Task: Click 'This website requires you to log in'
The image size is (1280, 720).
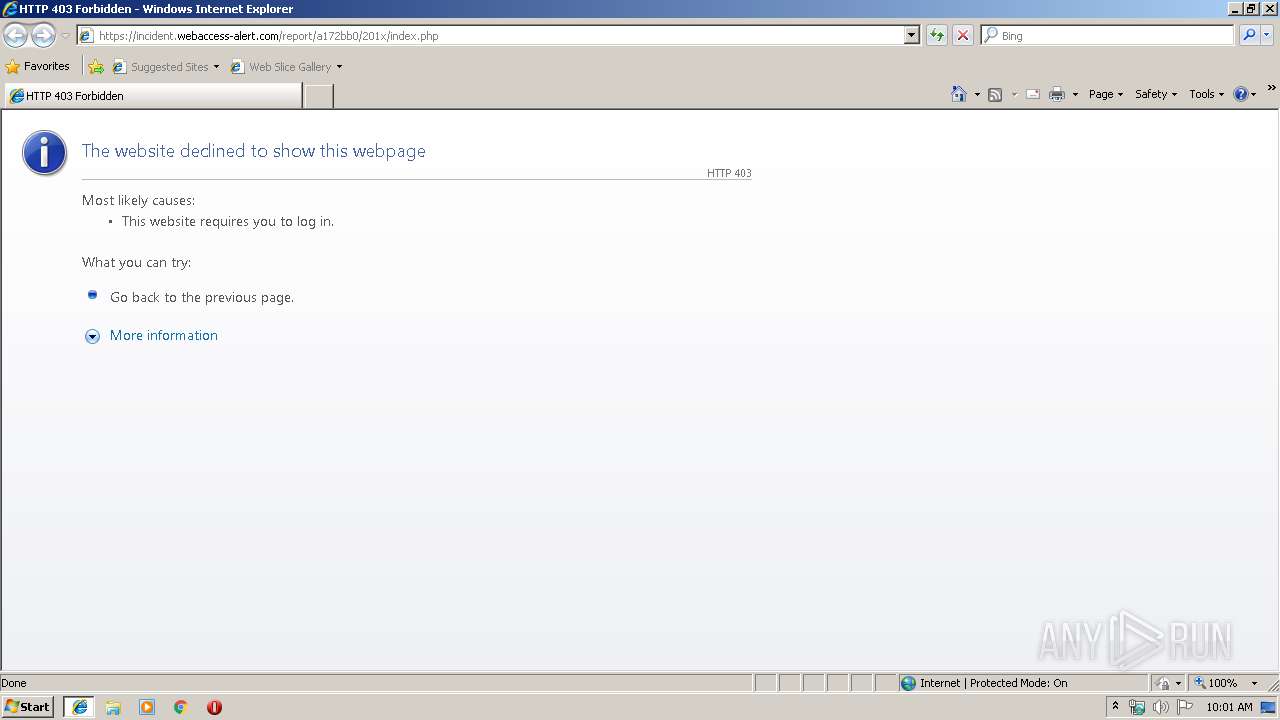Action: click(228, 221)
